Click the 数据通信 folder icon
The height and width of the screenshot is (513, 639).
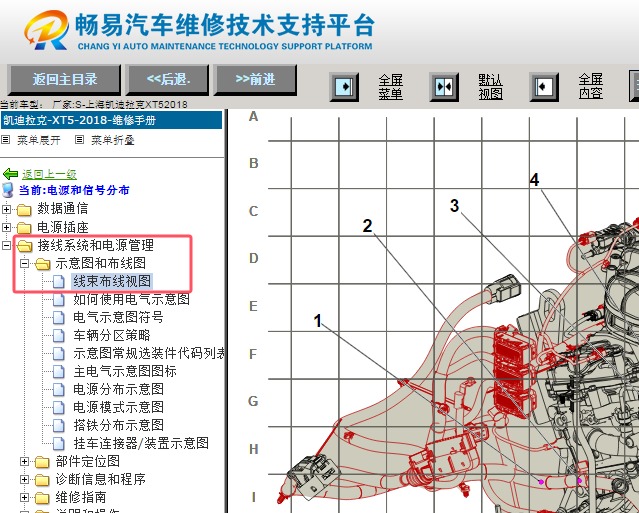(x=24, y=209)
